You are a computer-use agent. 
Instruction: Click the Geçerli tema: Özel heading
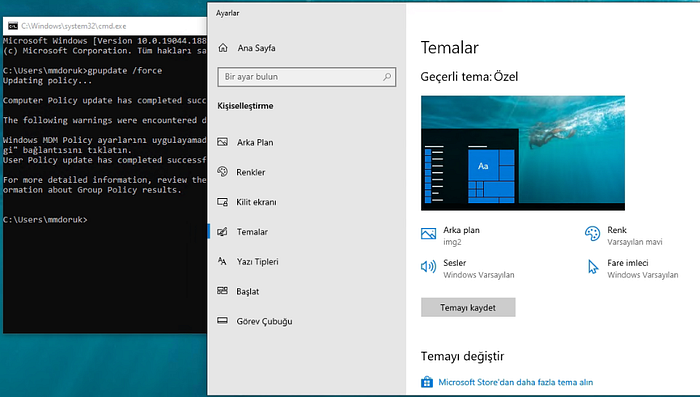point(469,76)
